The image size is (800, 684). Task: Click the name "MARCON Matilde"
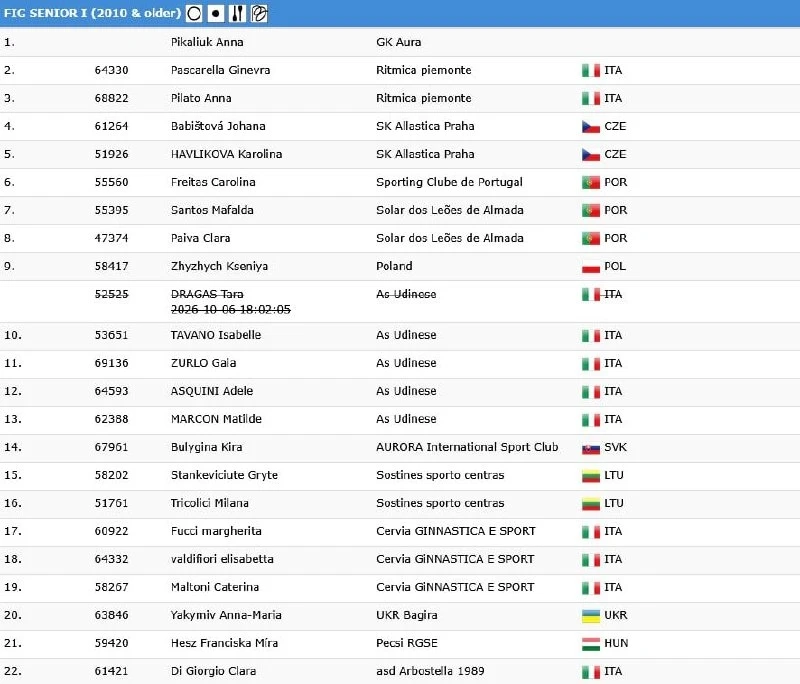(x=216, y=419)
